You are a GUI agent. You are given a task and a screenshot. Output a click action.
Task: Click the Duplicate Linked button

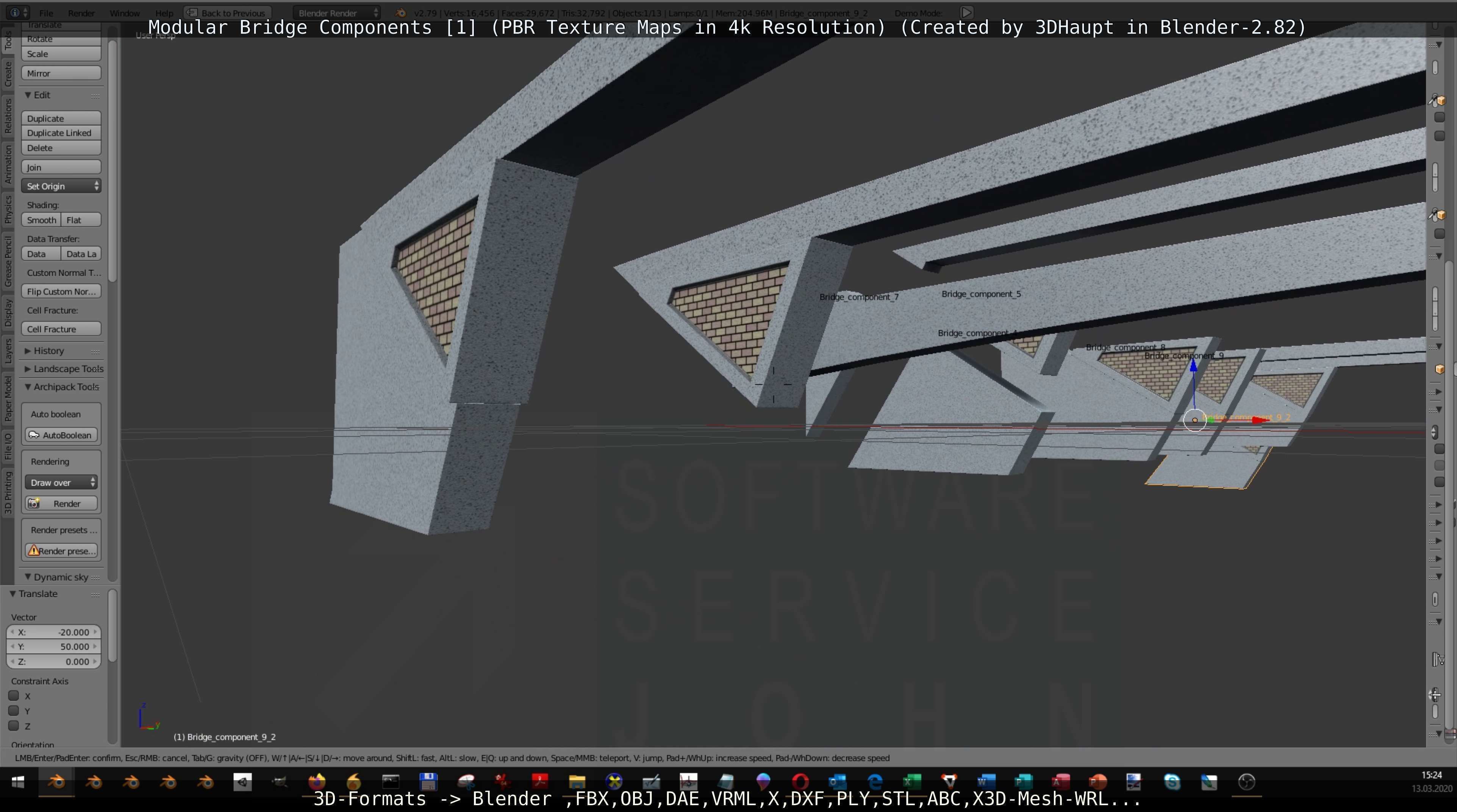pyautogui.click(x=61, y=133)
